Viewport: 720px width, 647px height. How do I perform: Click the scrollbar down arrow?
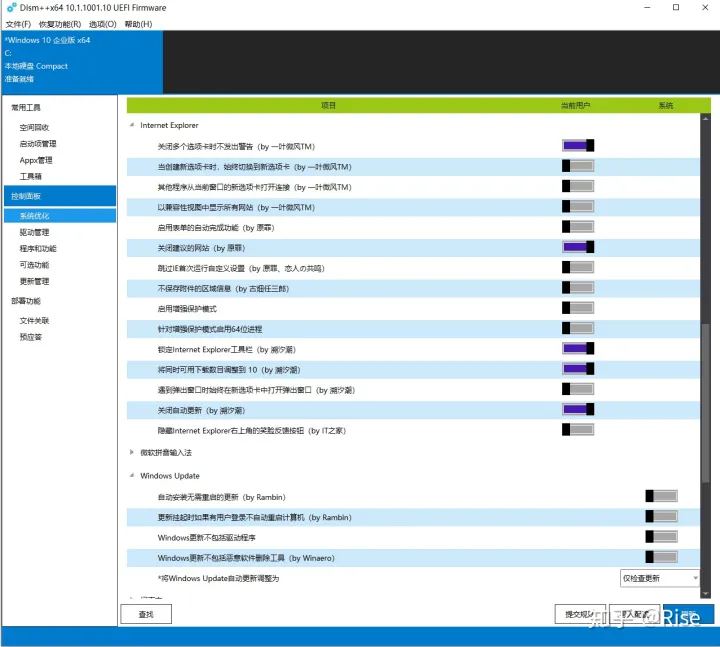tap(705, 594)
